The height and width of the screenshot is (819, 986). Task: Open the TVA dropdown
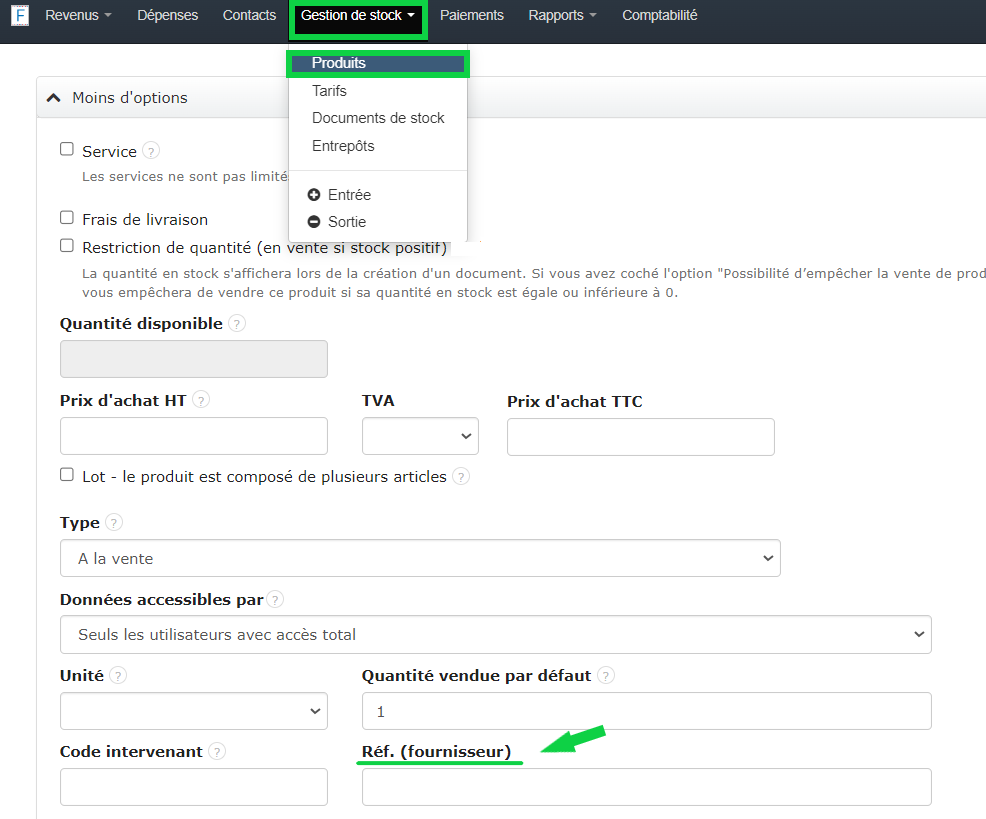[419, 436]
